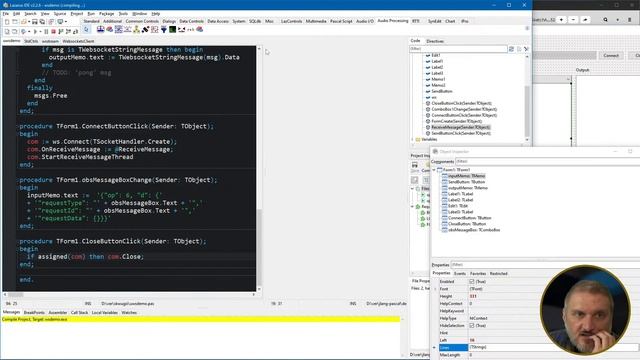The height and width of the screenshot is (360, 640).
Task: Click the Code Explorer vertical scrollbar
Action: pyautogui.click(x=527, y=98)
